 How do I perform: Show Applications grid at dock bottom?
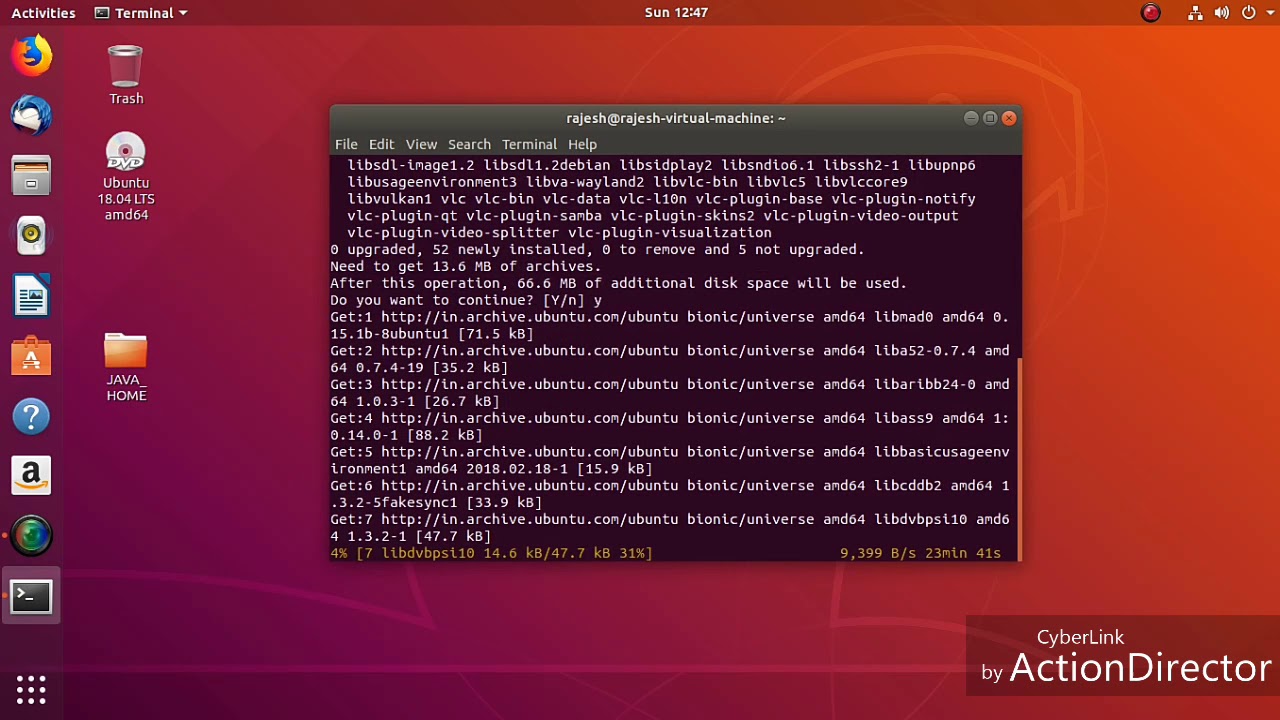pyautogui.click(x=31, y=689)
